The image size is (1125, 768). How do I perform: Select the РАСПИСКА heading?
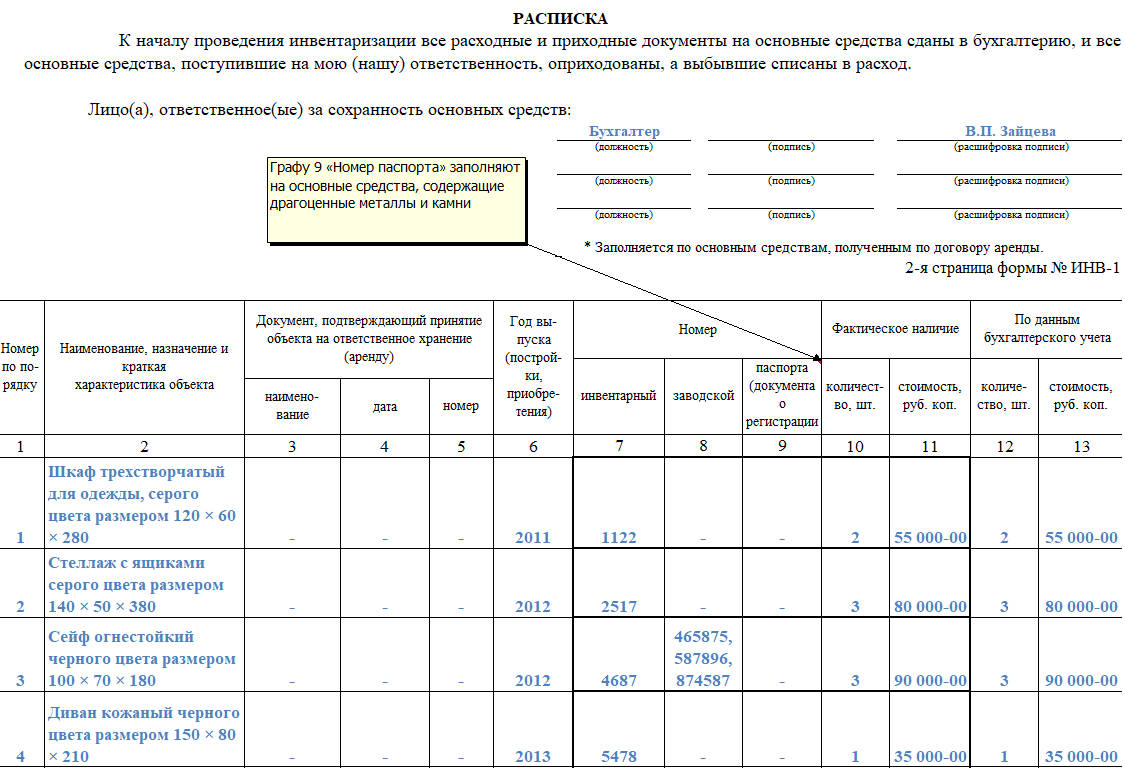coord(560,19)
